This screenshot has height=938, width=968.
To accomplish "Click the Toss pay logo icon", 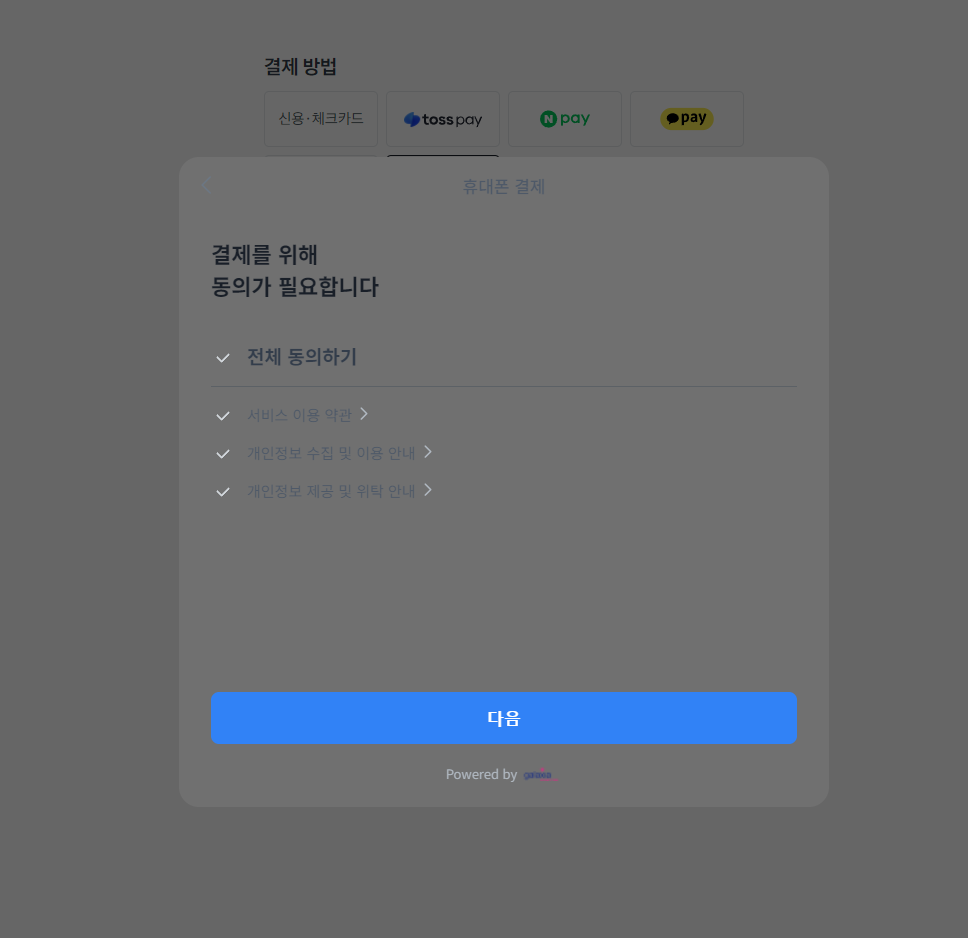I will 412,119.
